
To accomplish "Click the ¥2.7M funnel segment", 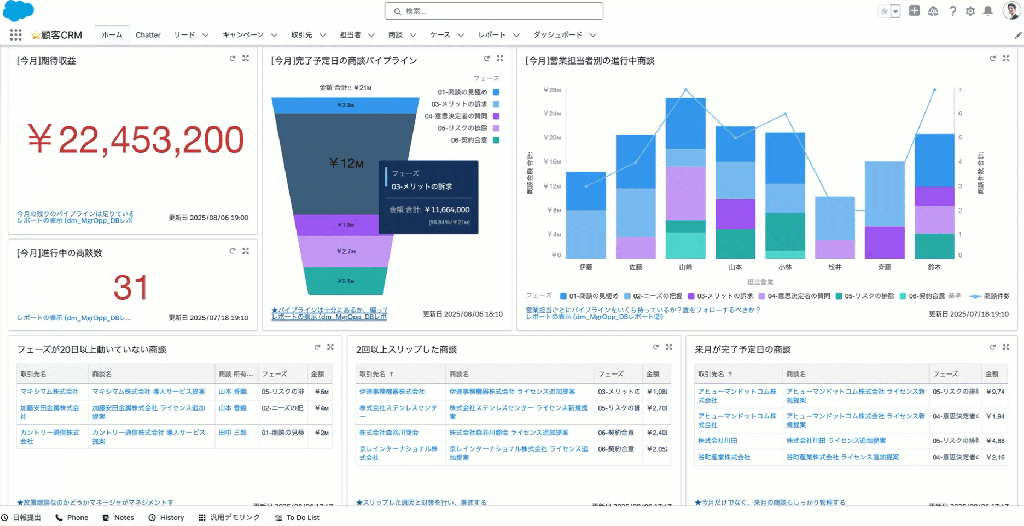I will coord(346,251).
